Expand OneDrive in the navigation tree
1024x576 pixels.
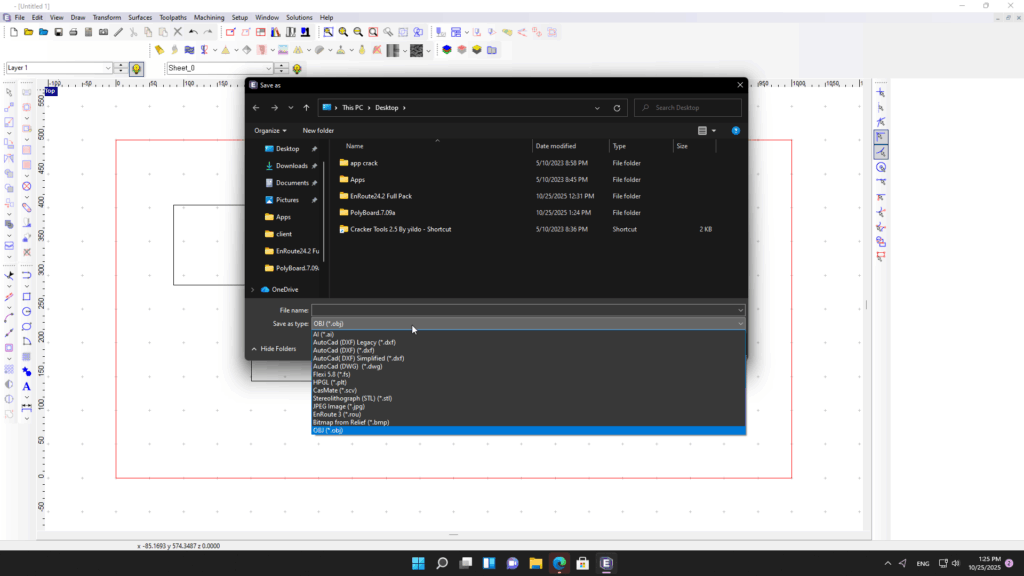253,290
